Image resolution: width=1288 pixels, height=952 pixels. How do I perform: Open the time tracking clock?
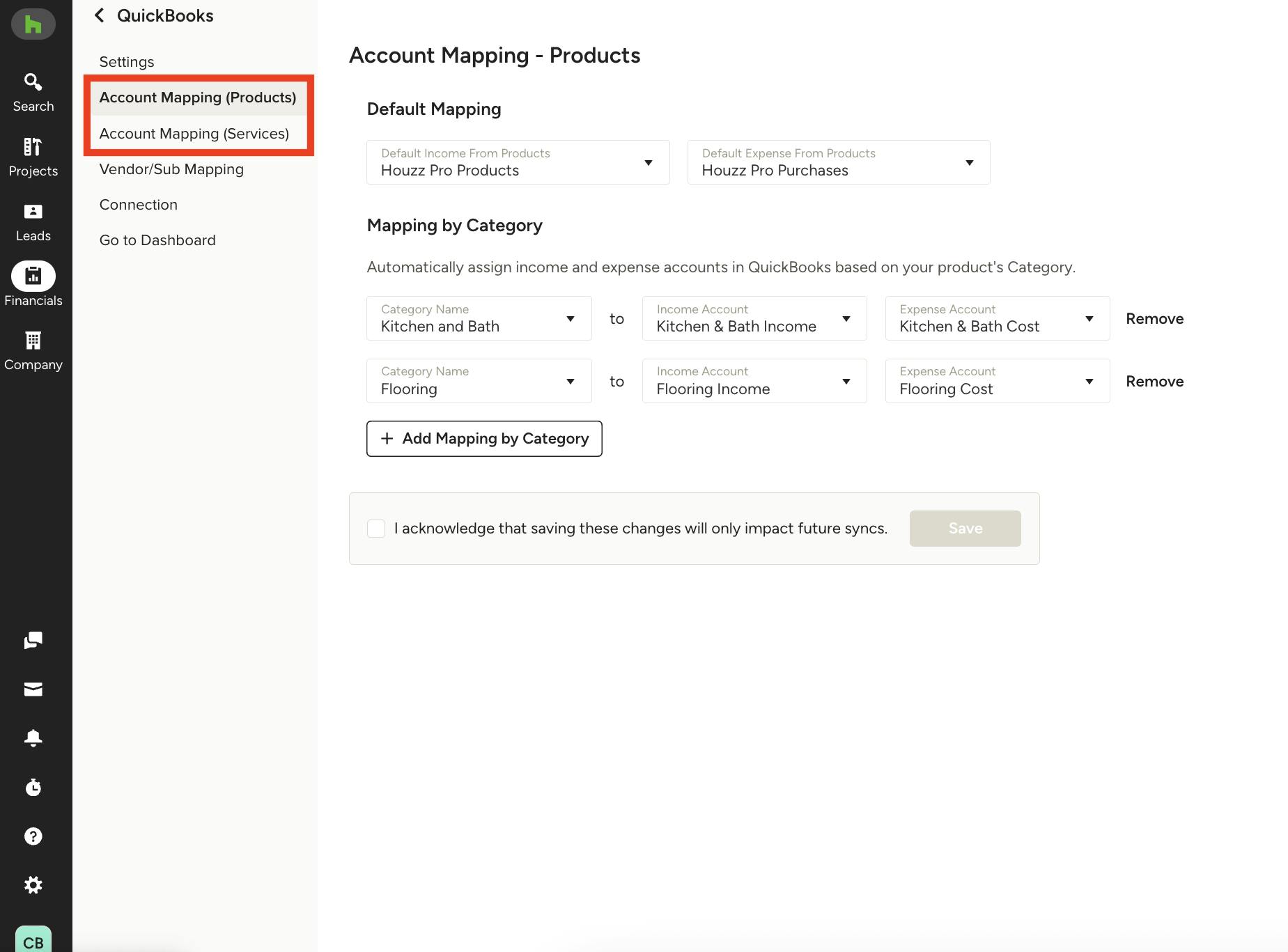point(33,787)
